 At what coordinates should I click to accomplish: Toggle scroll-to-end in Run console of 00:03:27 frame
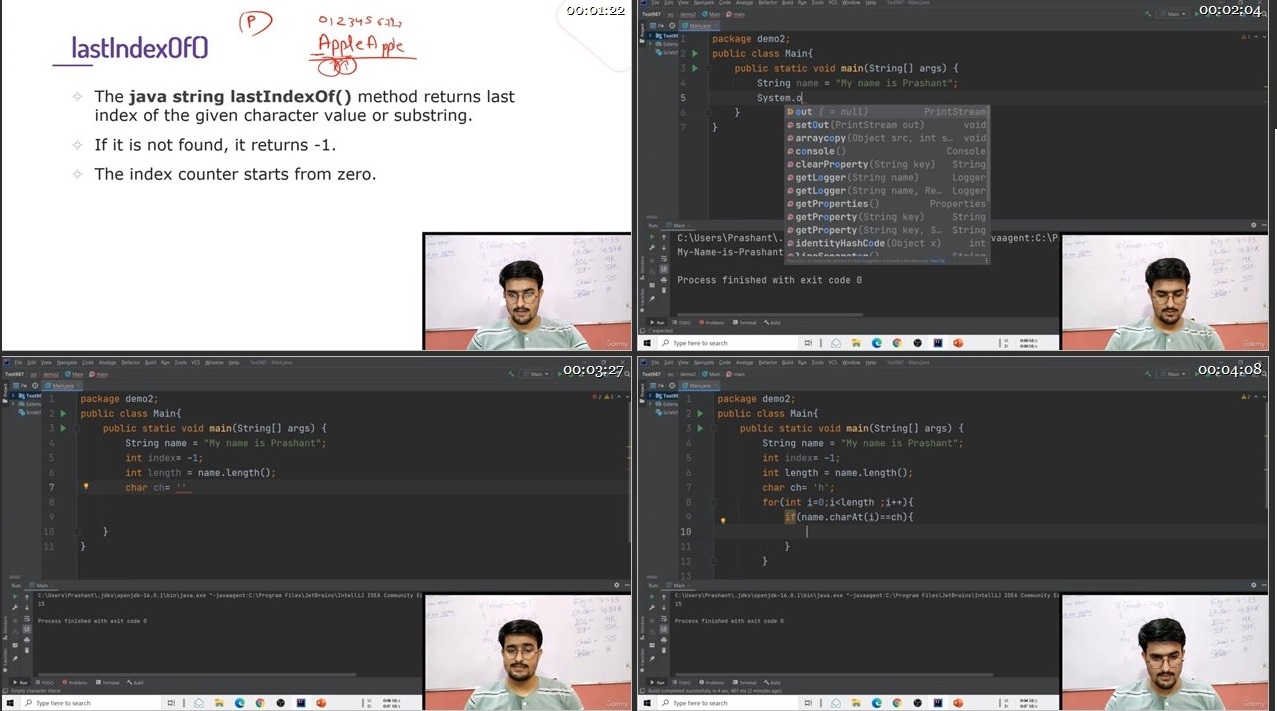click(27, 629)
